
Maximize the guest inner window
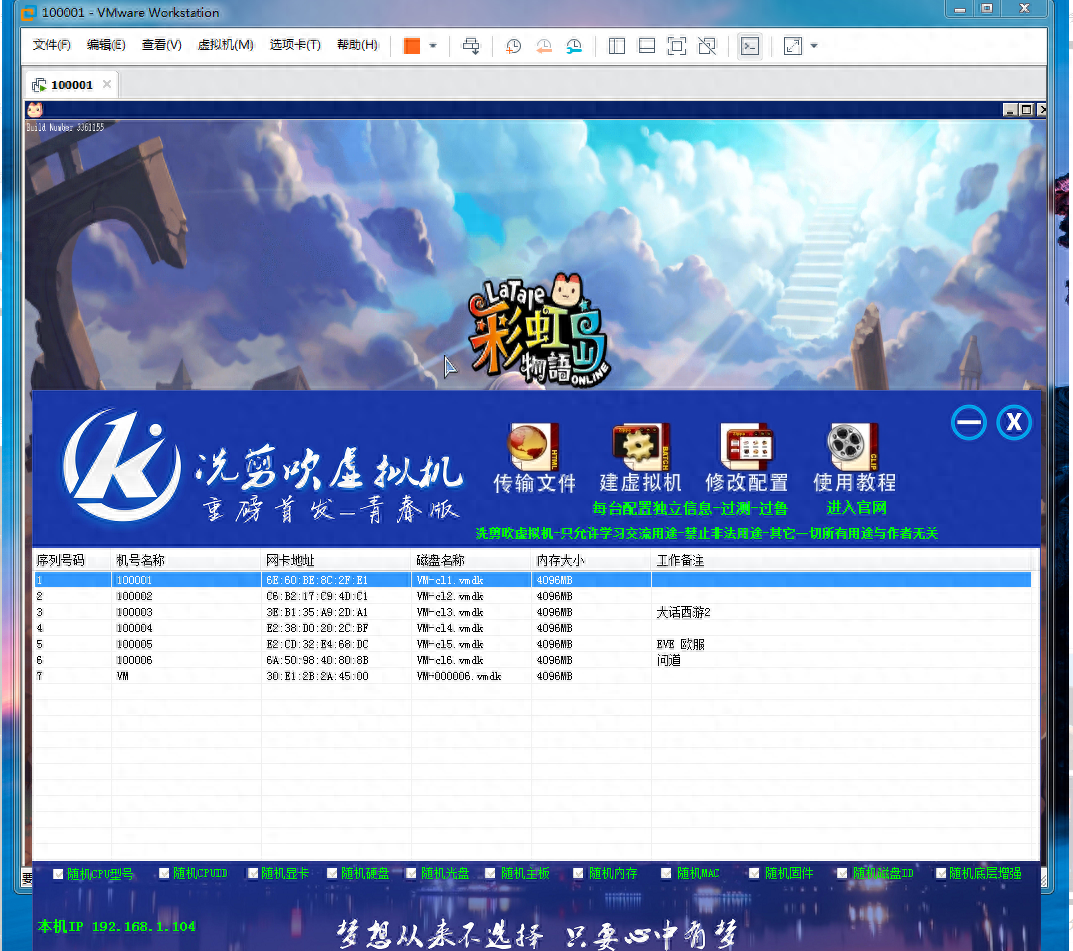[1026, 109]
